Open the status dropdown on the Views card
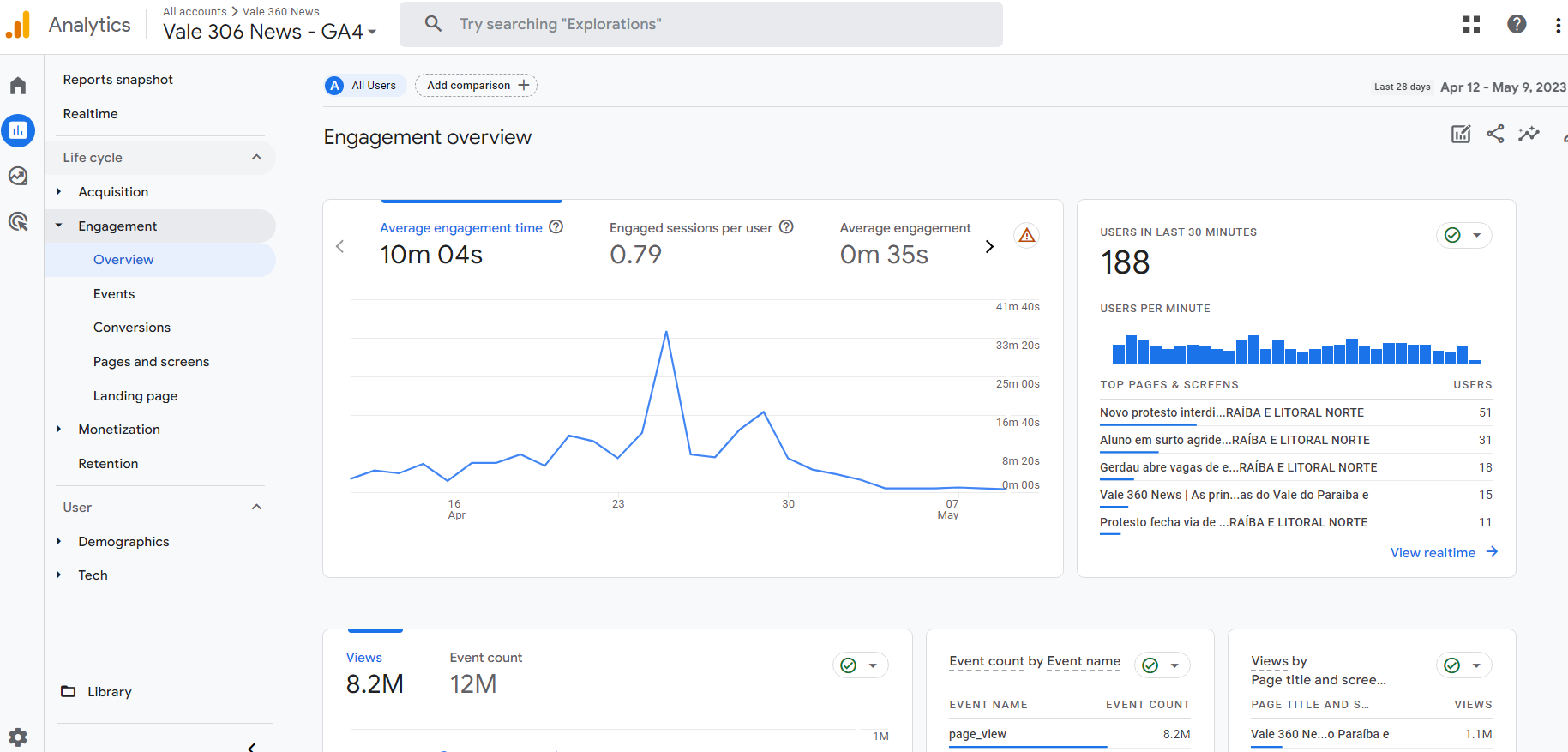The width and height of the screenshot is (1568, 752). 861,665
